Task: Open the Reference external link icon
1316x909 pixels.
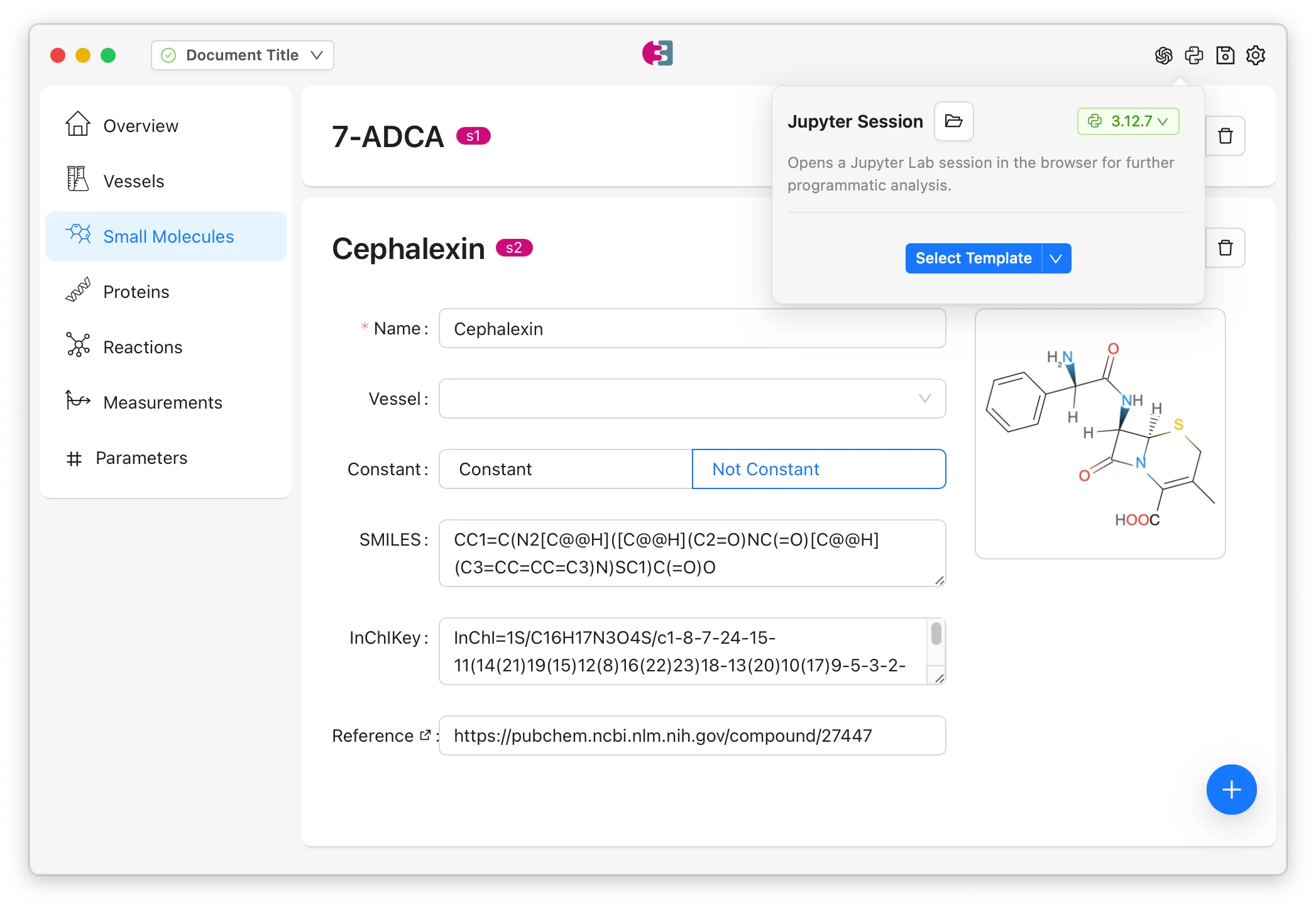Action: tap(425, 735)
